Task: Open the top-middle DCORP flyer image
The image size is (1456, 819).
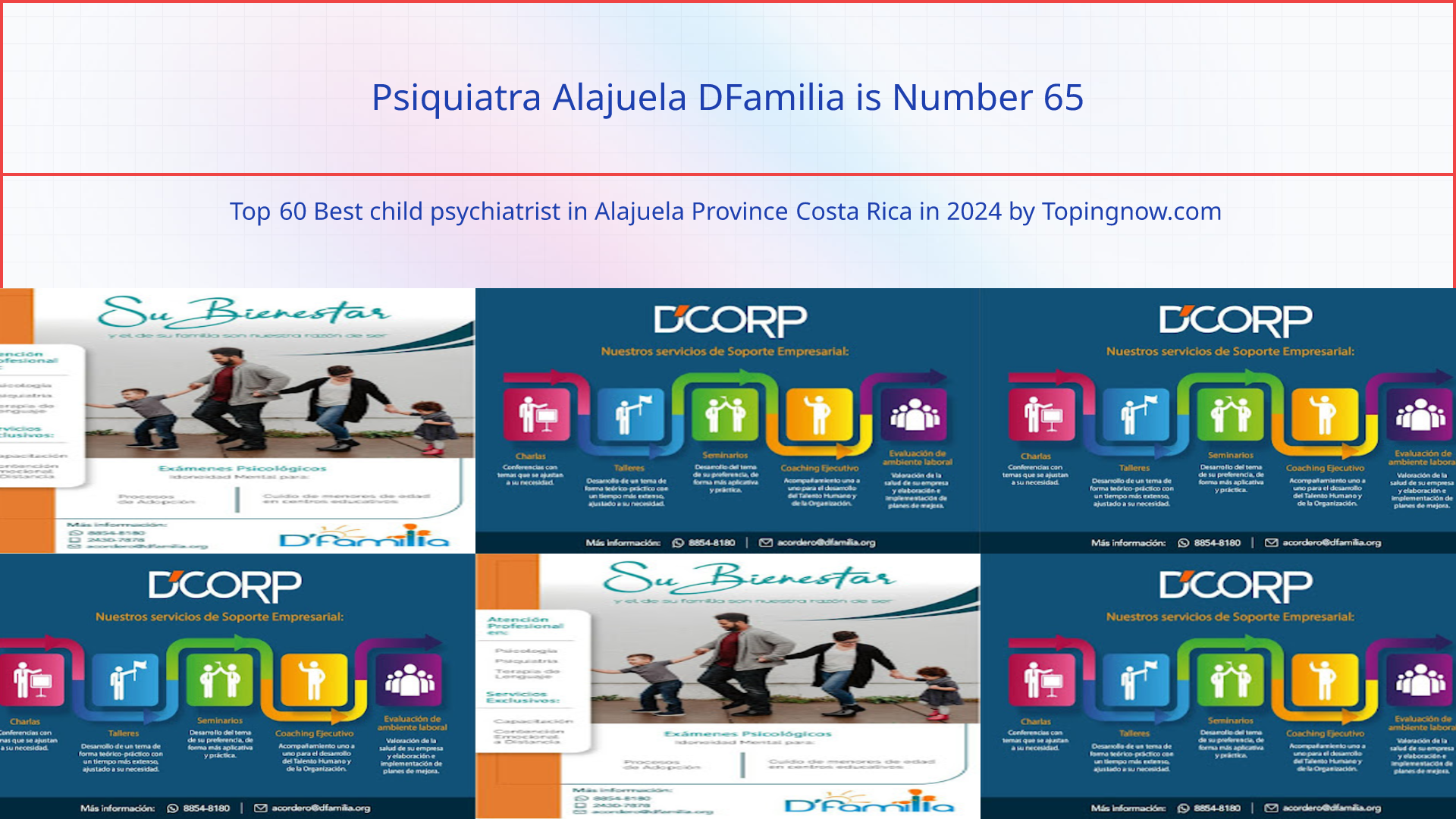Action: coord(727,420)
